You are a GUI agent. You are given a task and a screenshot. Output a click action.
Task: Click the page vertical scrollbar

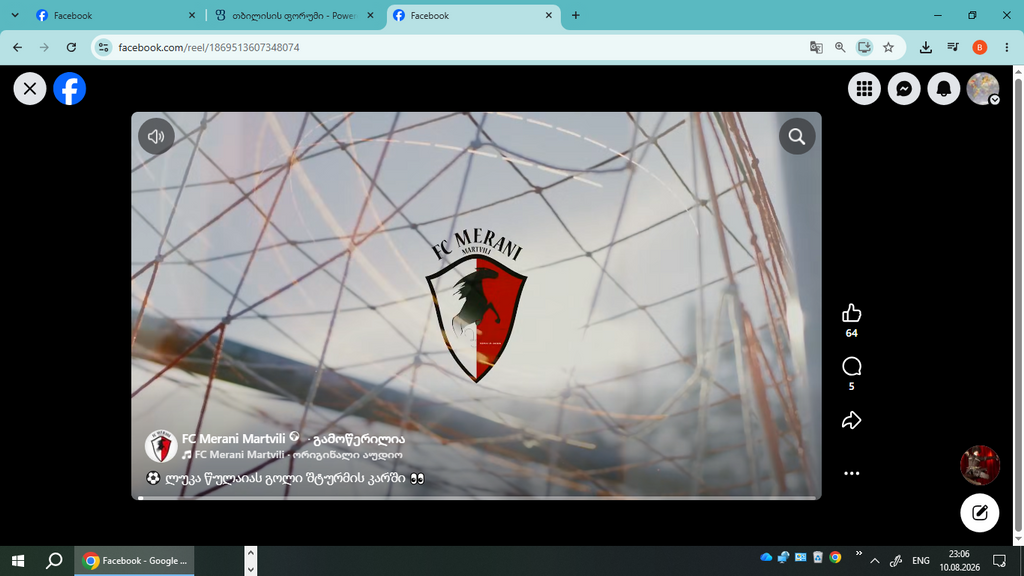[x=1018, y=305]
